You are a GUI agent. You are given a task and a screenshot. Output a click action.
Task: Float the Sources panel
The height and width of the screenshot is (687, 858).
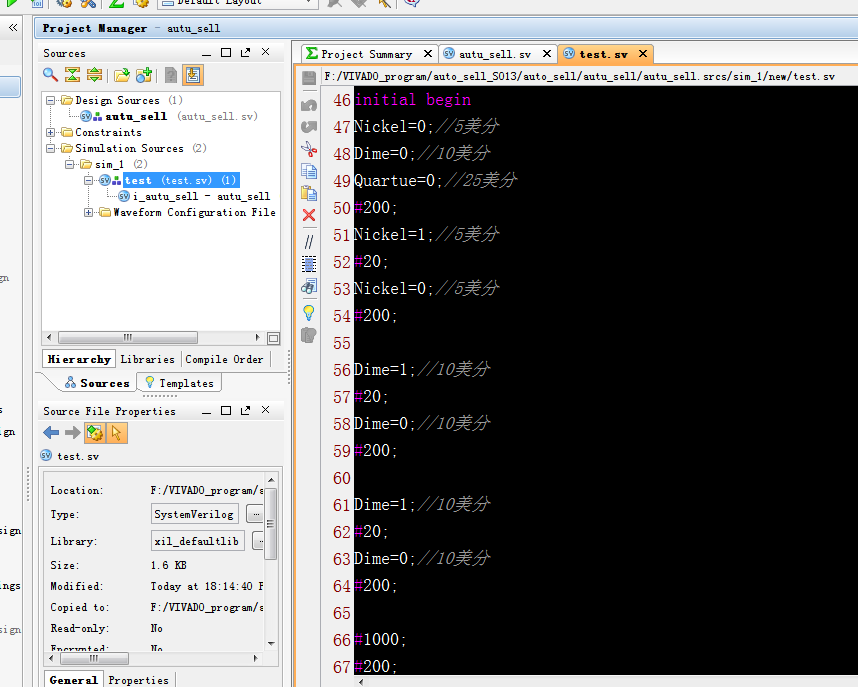[246, 53]
